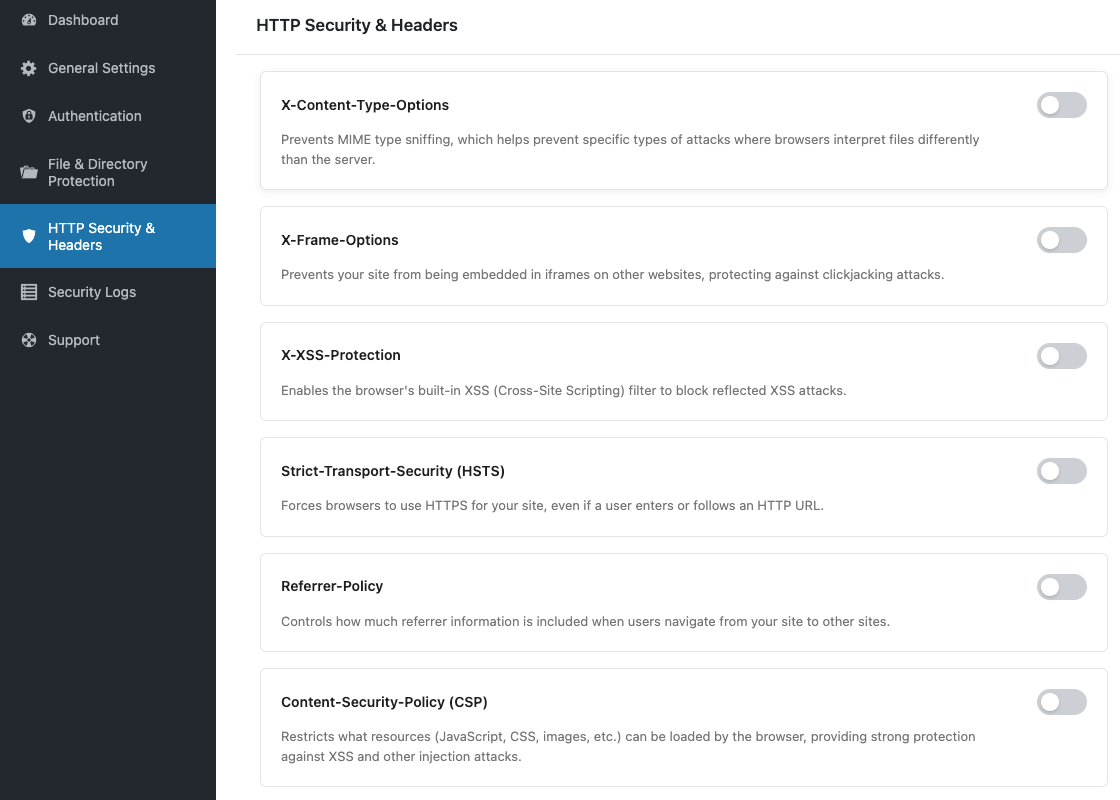1120x800 pixels.
Task: Click the Authentication shield-lock icon
Action: [x=29, y=116]
